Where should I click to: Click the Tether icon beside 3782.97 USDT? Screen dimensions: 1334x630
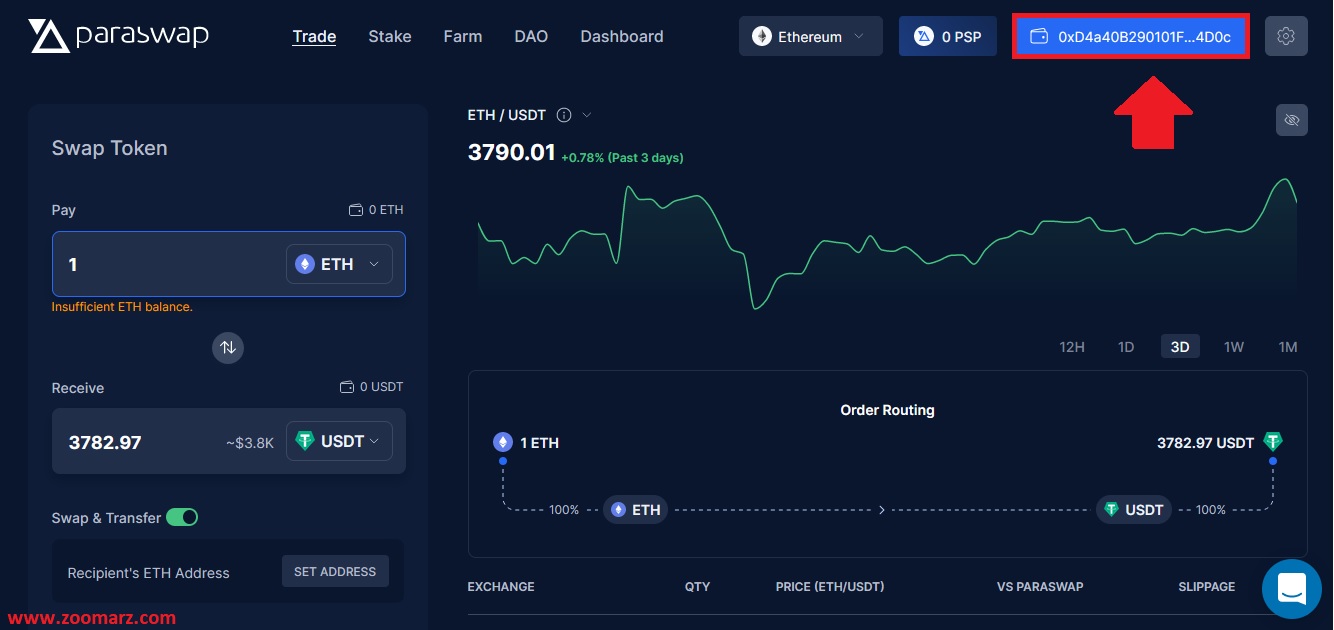coord(1272,442)
